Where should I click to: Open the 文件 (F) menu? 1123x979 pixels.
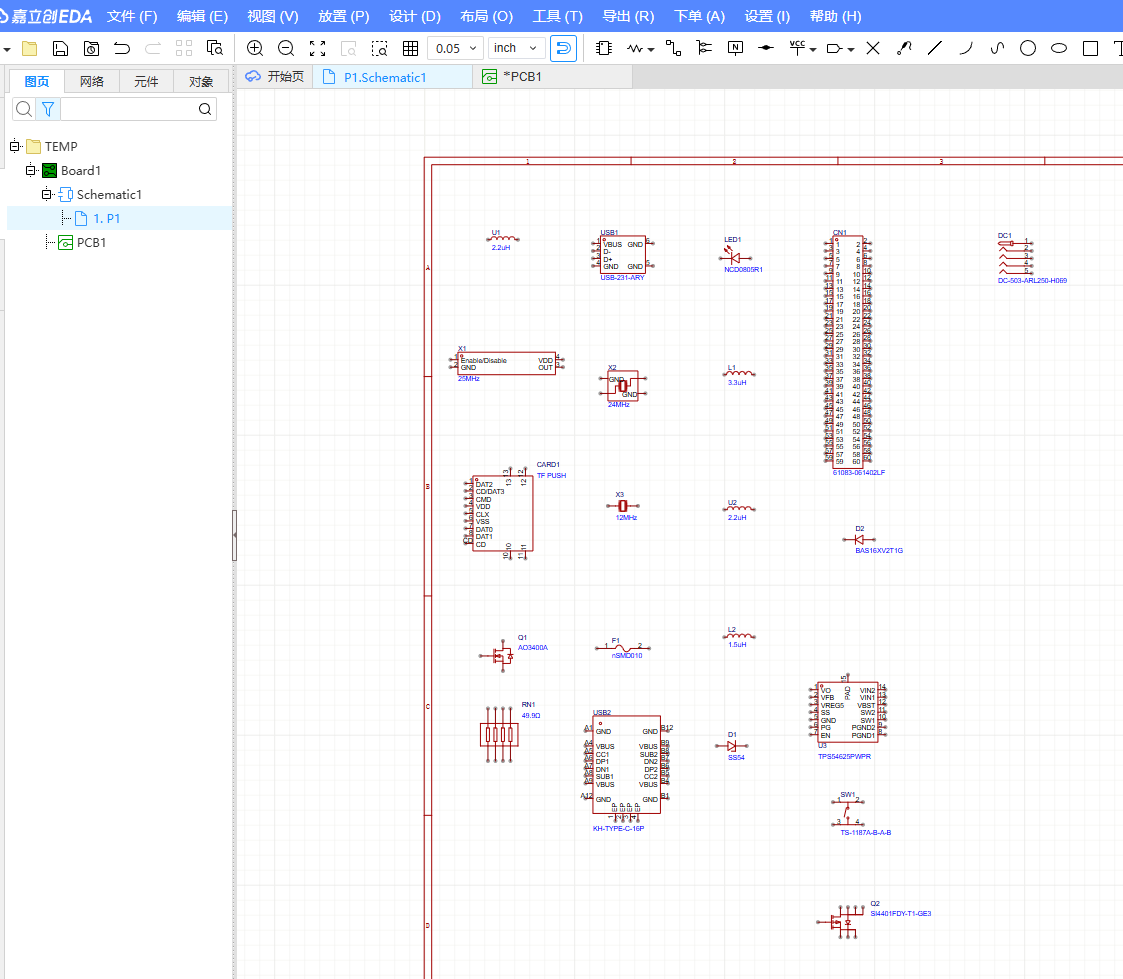tap(132, 16)
